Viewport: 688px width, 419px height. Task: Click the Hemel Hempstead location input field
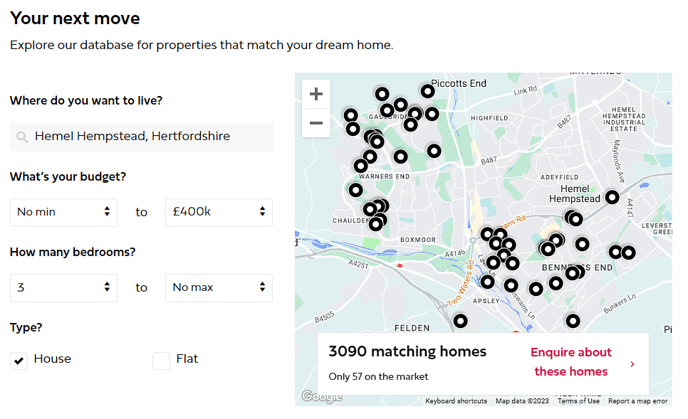(148, 137)
